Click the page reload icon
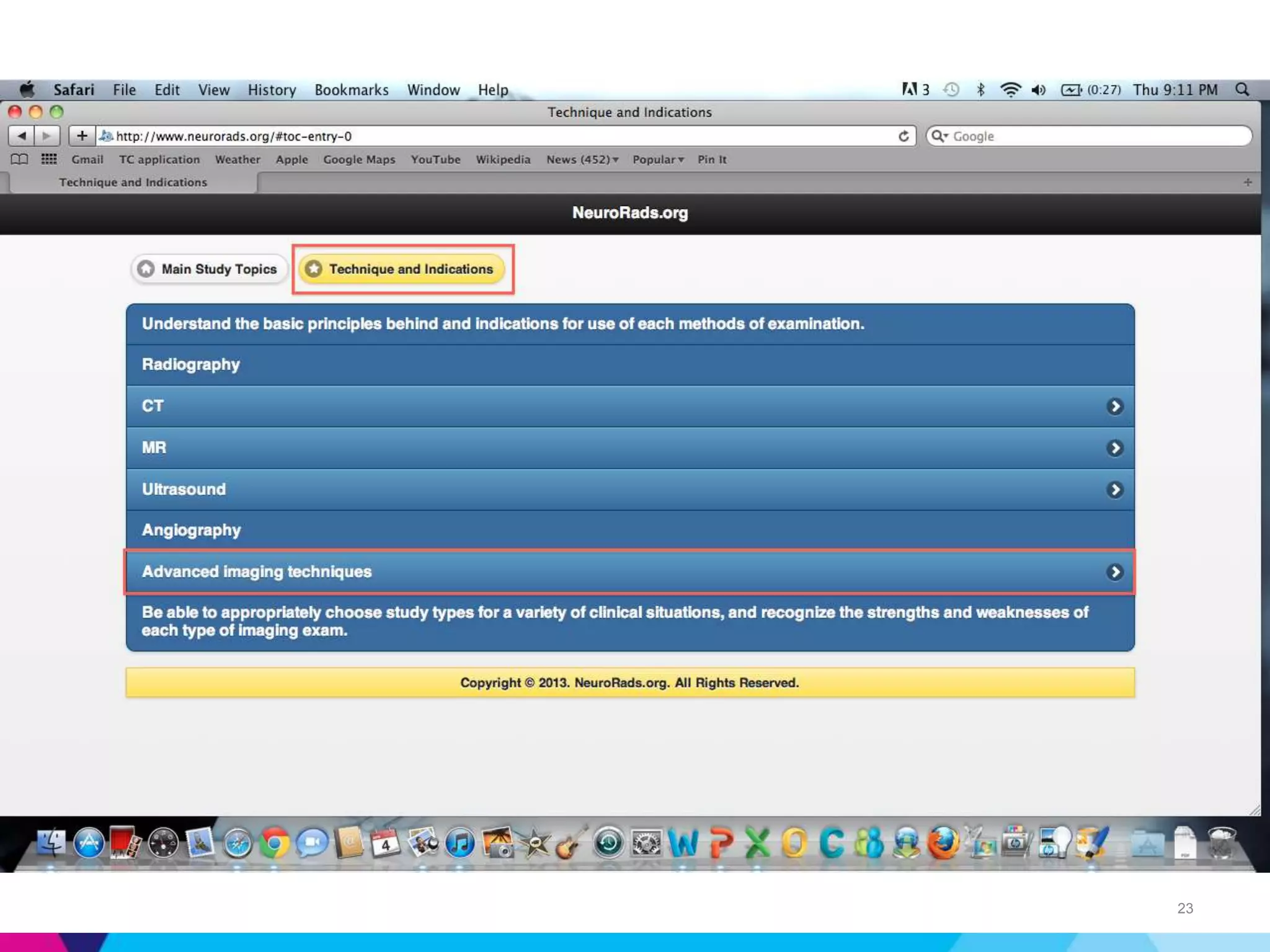Image resolution: width=1270 pixels, height=952 pixels. tap(904, 136)
